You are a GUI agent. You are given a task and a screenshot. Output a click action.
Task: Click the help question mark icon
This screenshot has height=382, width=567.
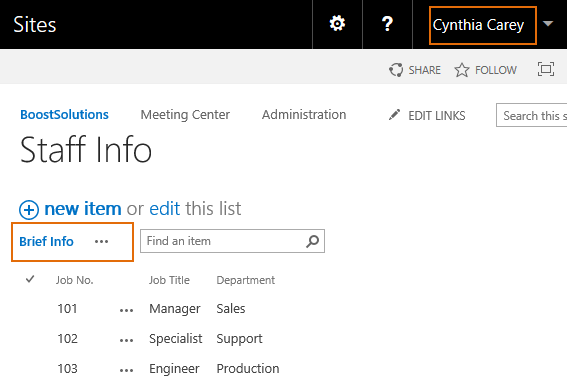387,24
